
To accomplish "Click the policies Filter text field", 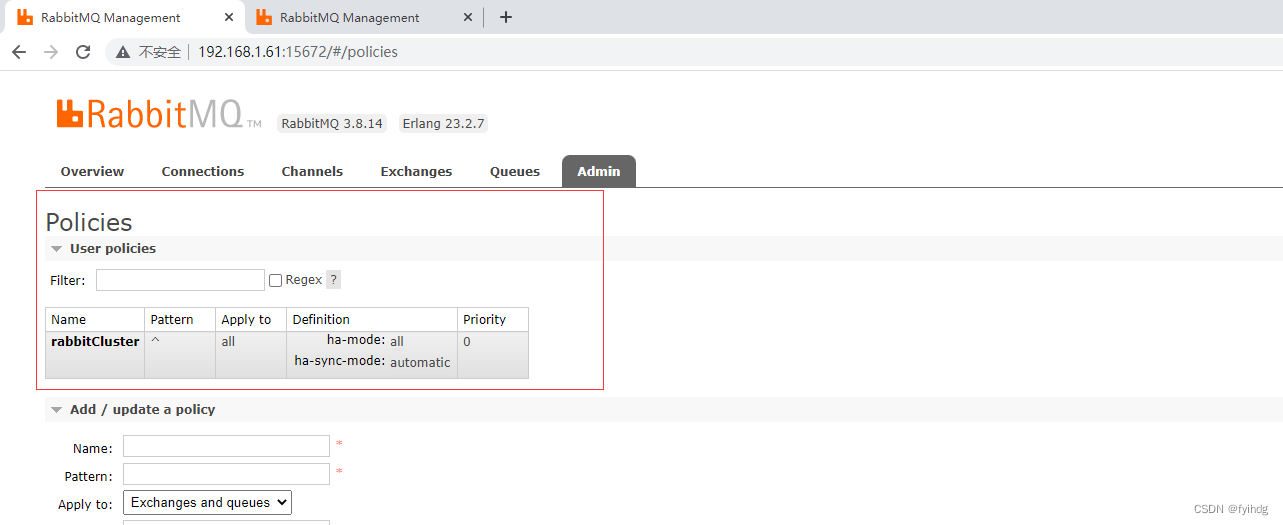I will [x=181, y=280].
